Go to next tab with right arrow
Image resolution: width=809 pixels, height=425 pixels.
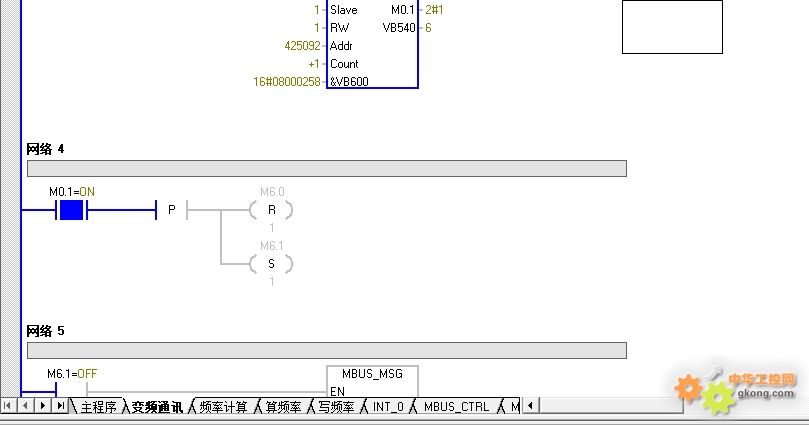43,405
